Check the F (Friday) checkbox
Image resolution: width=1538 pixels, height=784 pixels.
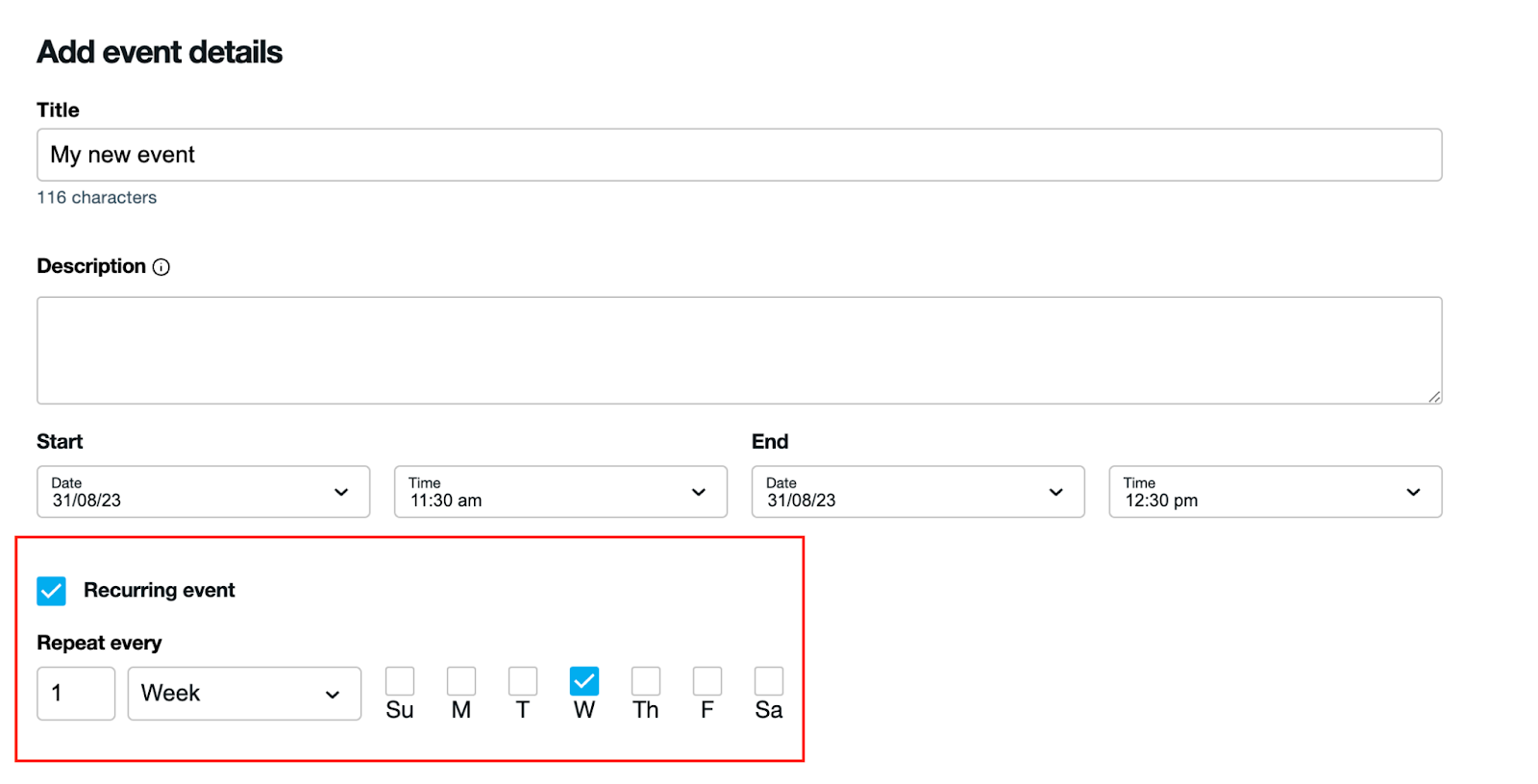pyautogui.click(x=707, y=681)
